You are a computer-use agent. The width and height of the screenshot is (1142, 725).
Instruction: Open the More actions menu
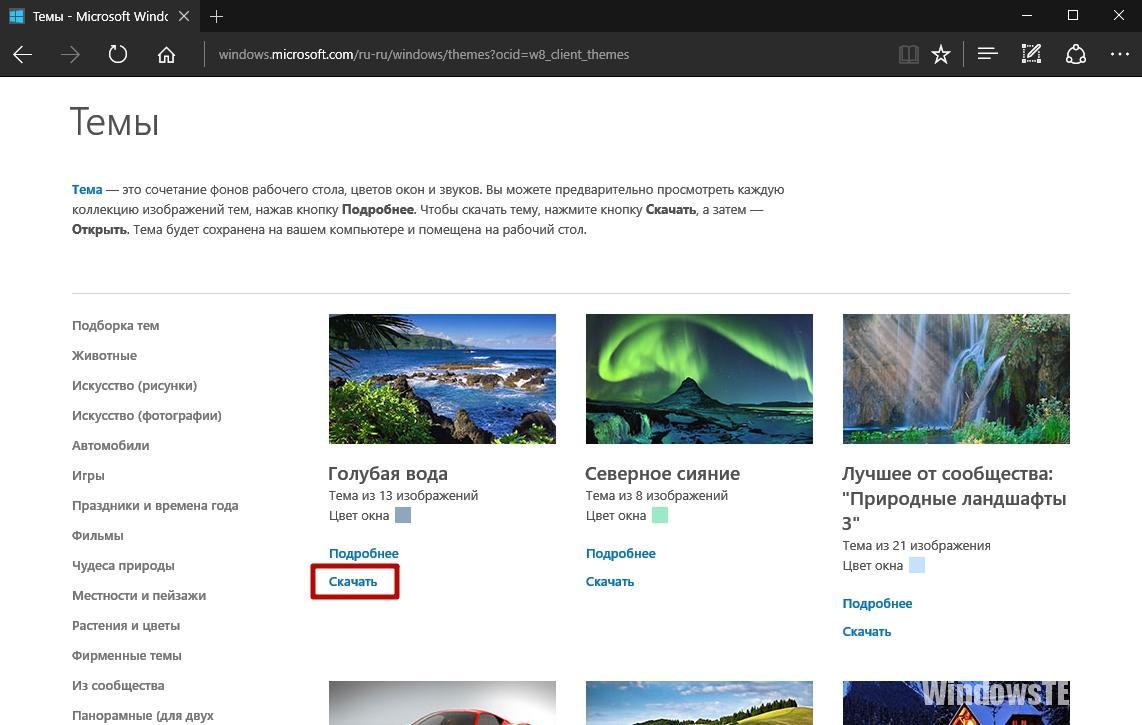[1119, 54]
